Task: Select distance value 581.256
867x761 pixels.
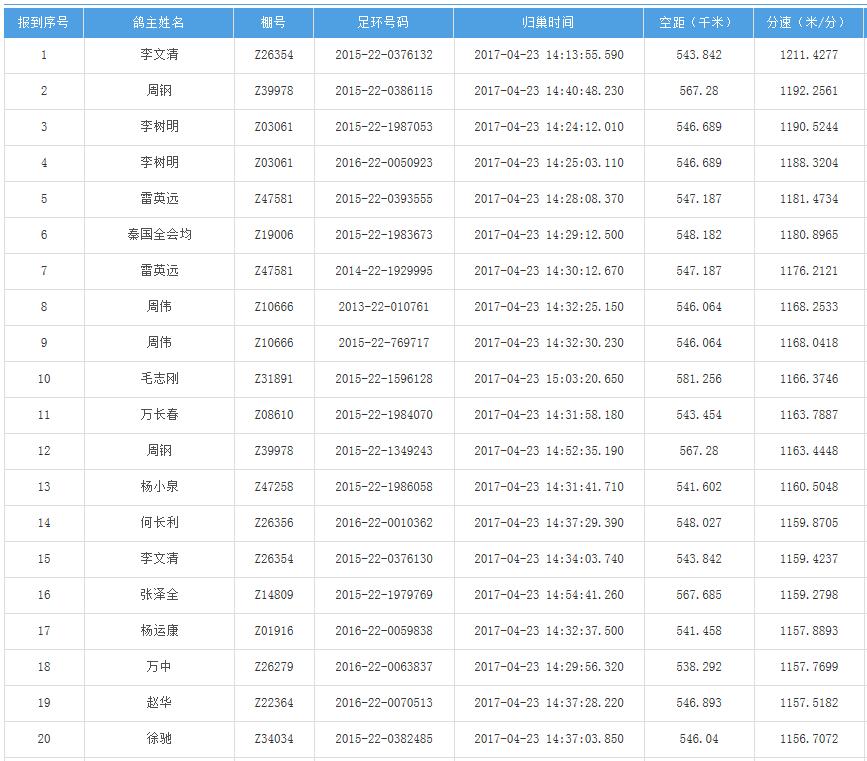Action: [x=698, y=379]
